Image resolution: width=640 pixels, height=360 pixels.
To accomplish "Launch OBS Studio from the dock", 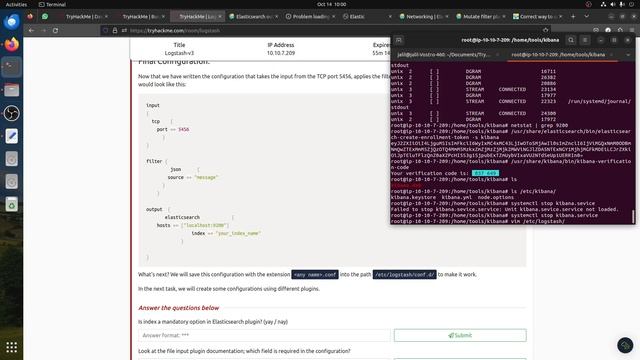I will click(11, 113).
